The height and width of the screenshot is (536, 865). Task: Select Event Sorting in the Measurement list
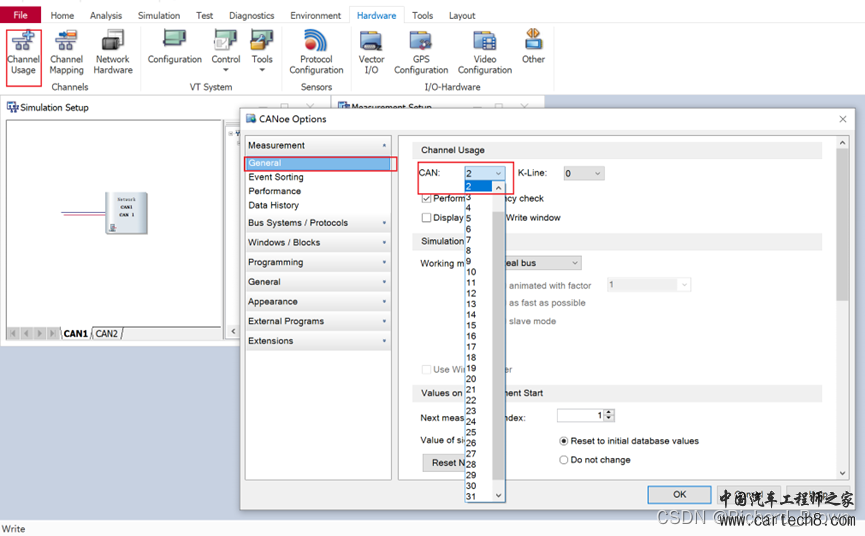click(x=276, y=177)
